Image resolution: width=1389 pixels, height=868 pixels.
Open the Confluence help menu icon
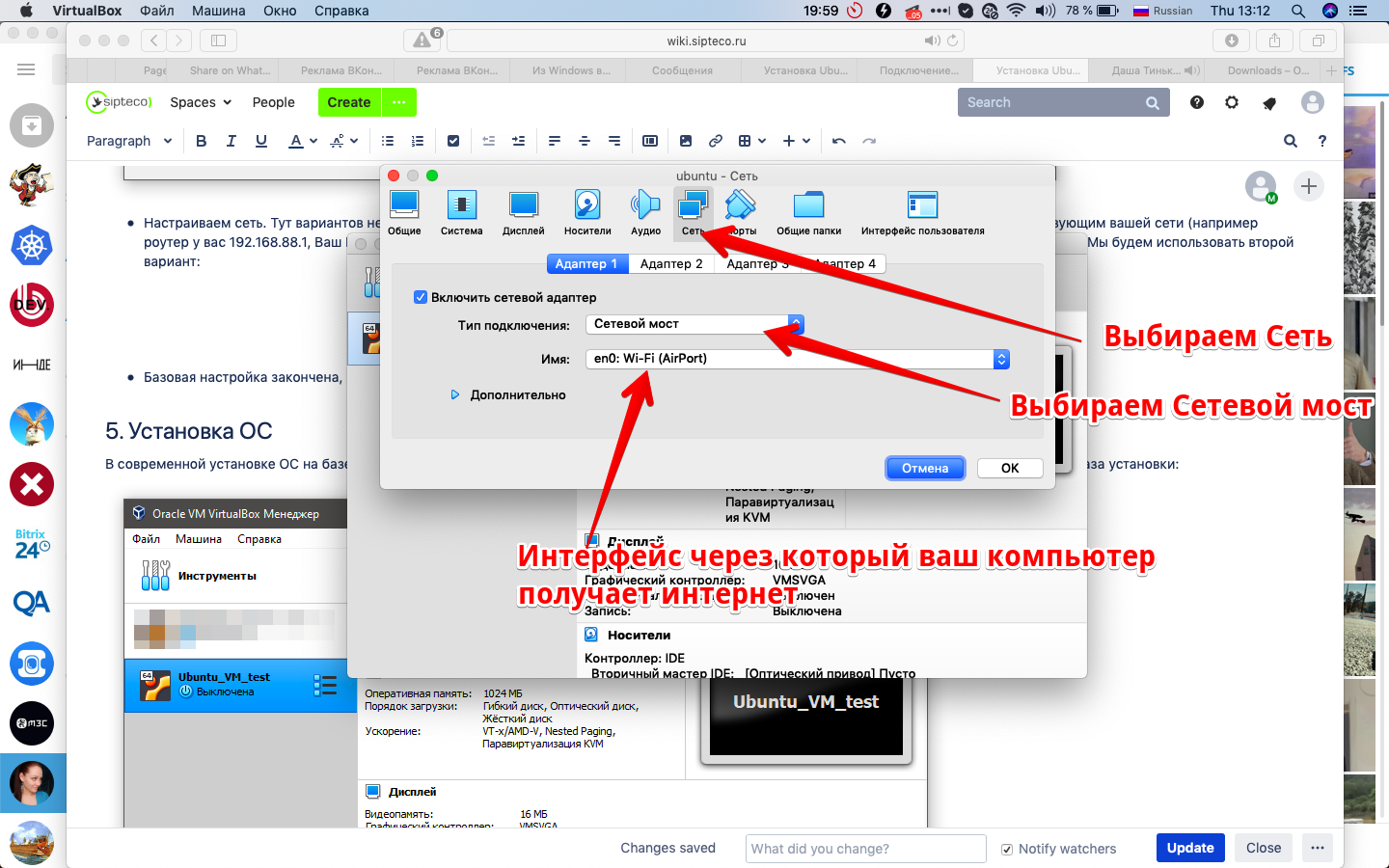coord(1197,102)
